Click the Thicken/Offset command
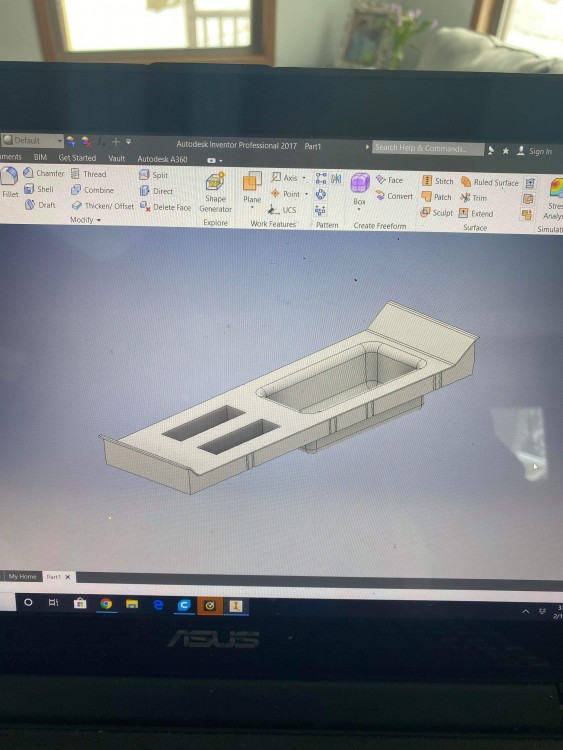The width and height of the screenshot is (563, 750). [102, 206]
